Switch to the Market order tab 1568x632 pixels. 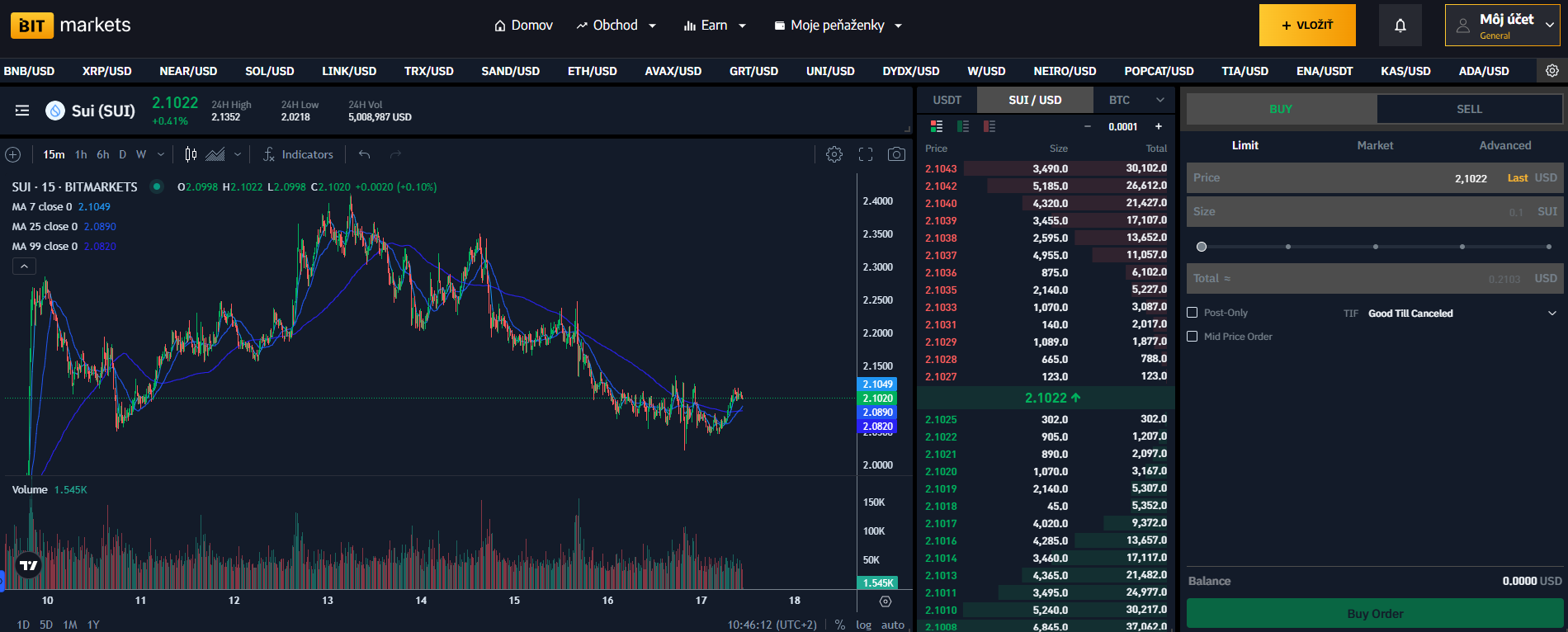(1375, 145)
